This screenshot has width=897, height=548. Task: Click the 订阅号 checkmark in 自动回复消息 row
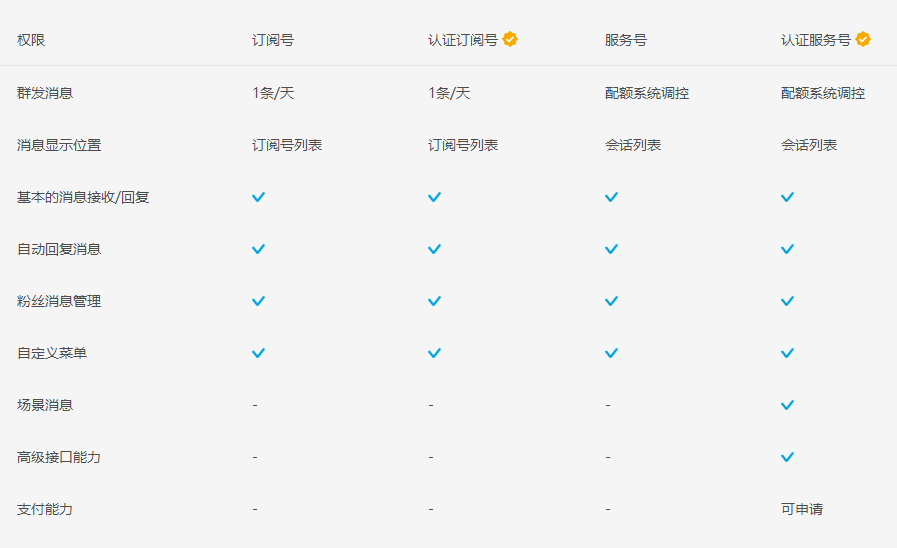click(x=259, y=249)
